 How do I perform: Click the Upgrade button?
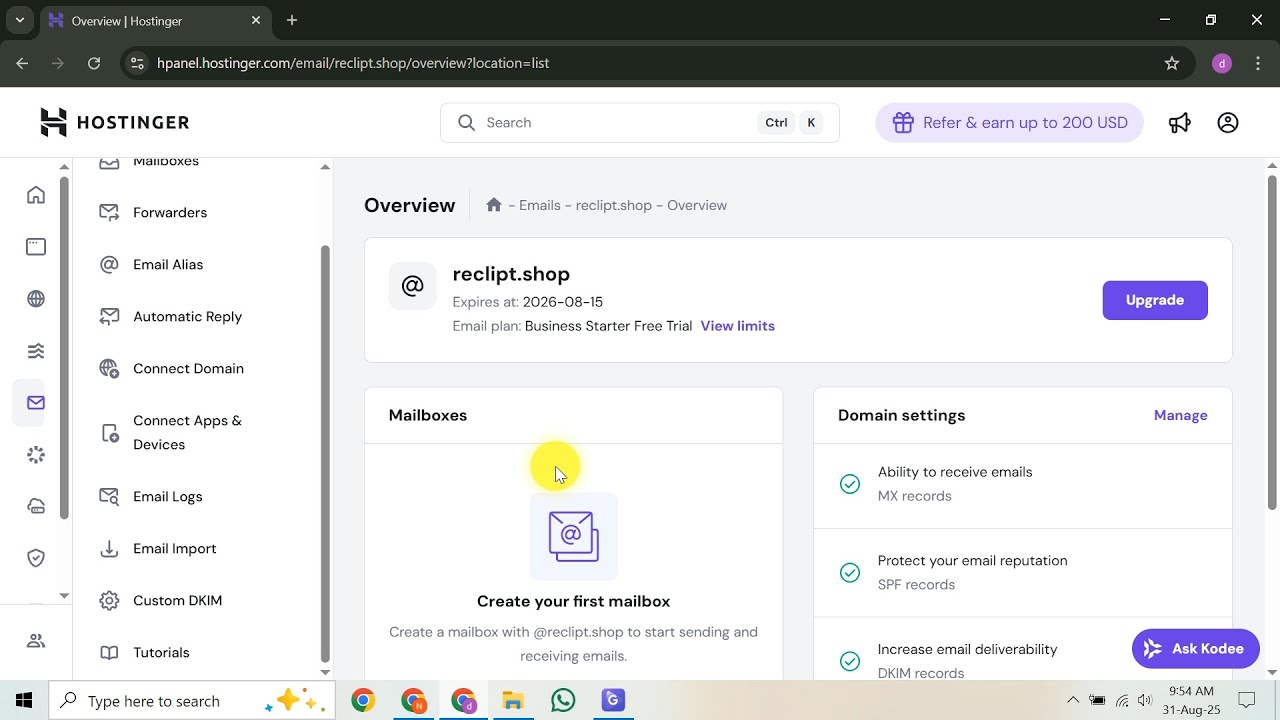1155,300
